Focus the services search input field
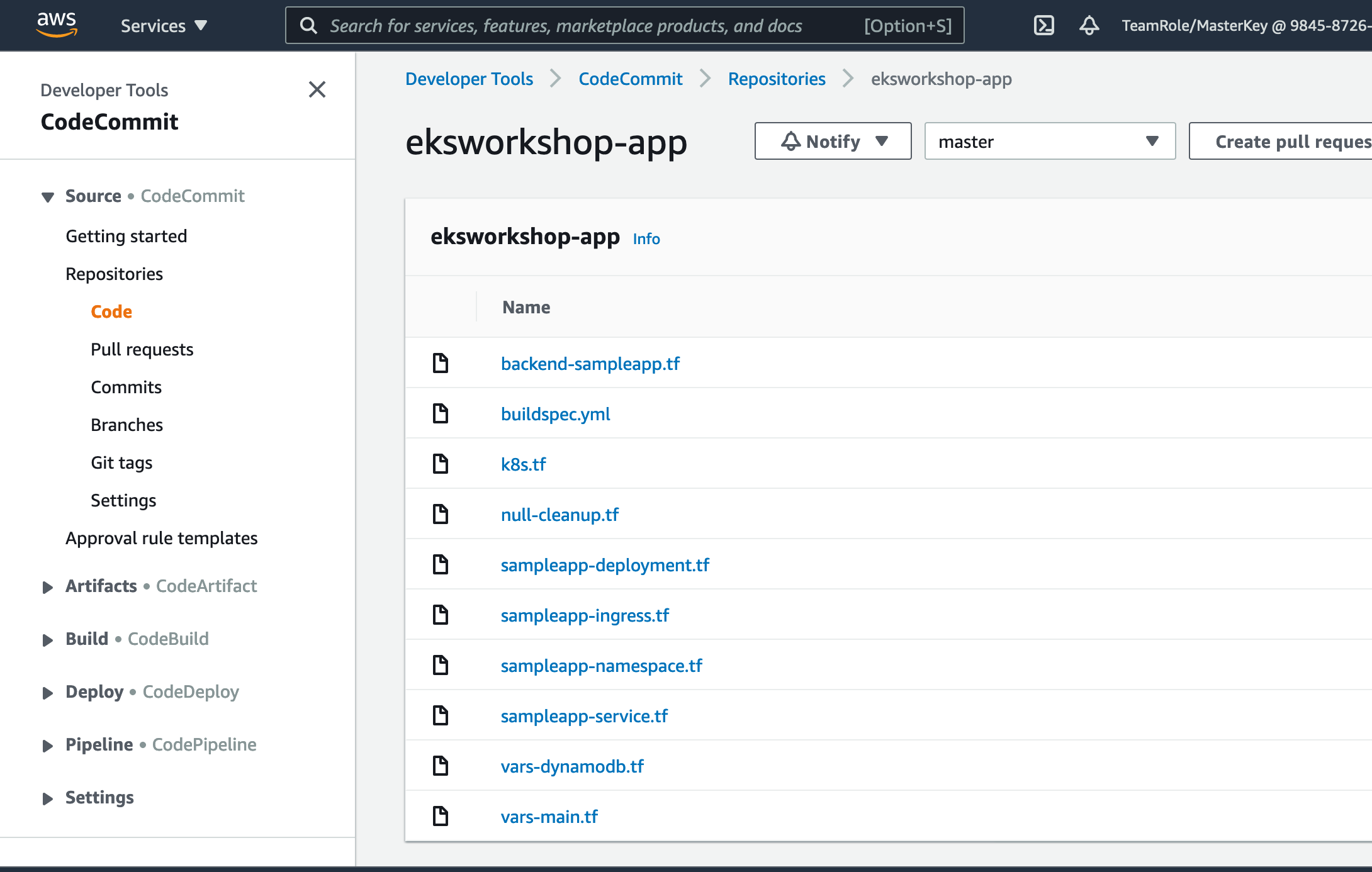The height and width of the screenshot is (872, 1372). [x=624, y=26]
